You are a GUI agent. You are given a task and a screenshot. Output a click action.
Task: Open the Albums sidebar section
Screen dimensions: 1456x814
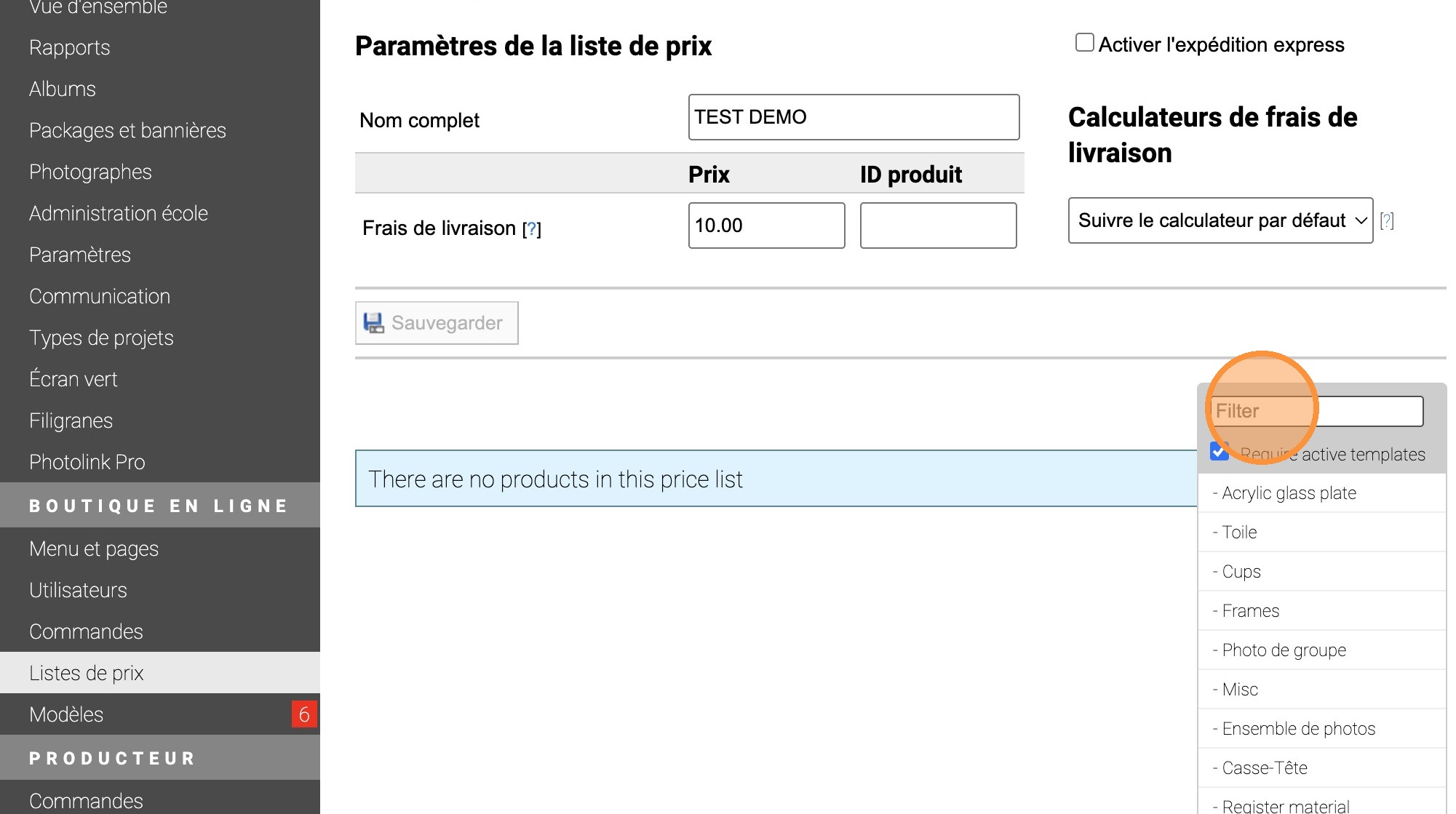click(x=63, y=89)
